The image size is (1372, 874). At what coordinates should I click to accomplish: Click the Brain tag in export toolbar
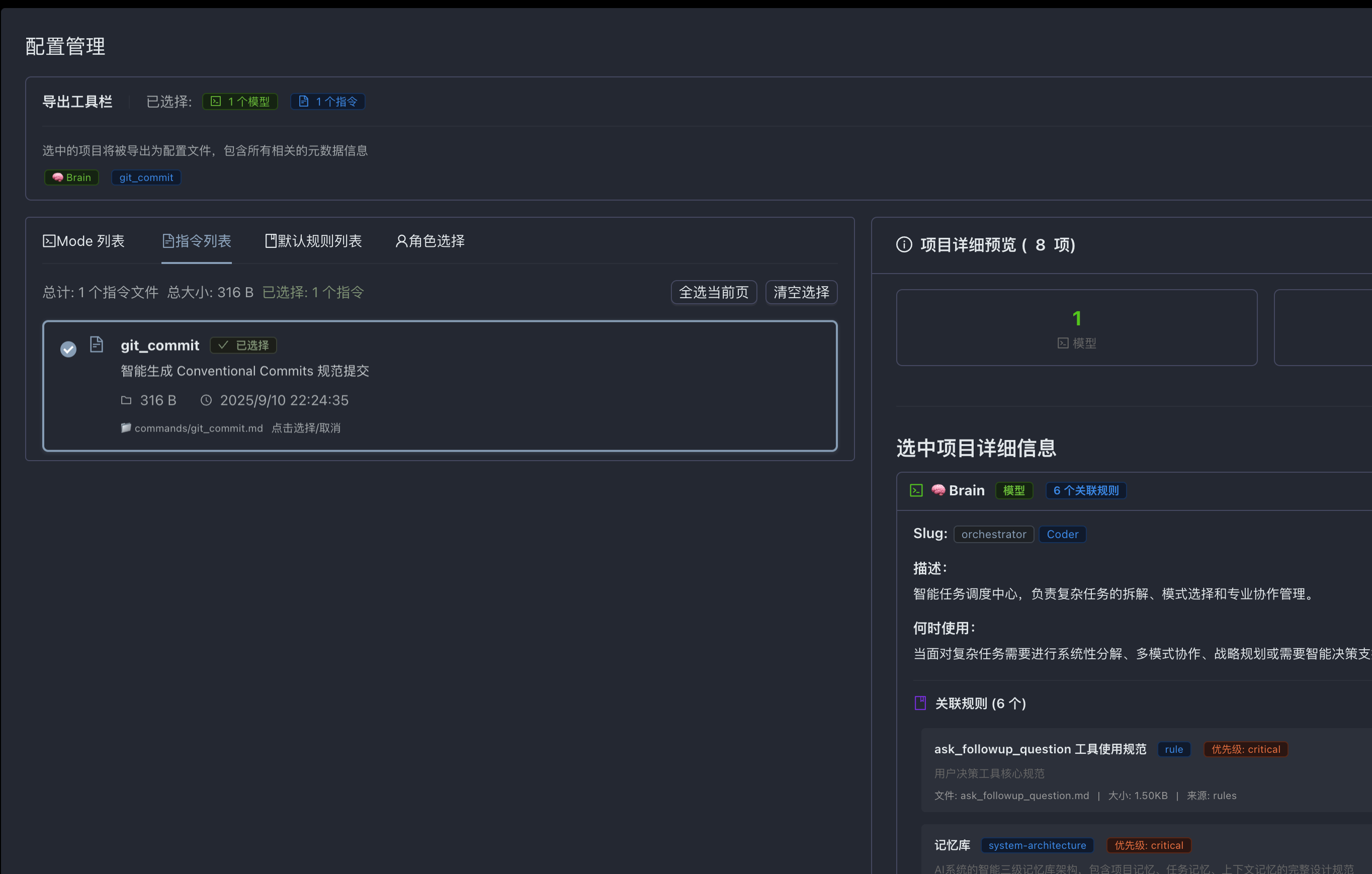coord(72,177)
